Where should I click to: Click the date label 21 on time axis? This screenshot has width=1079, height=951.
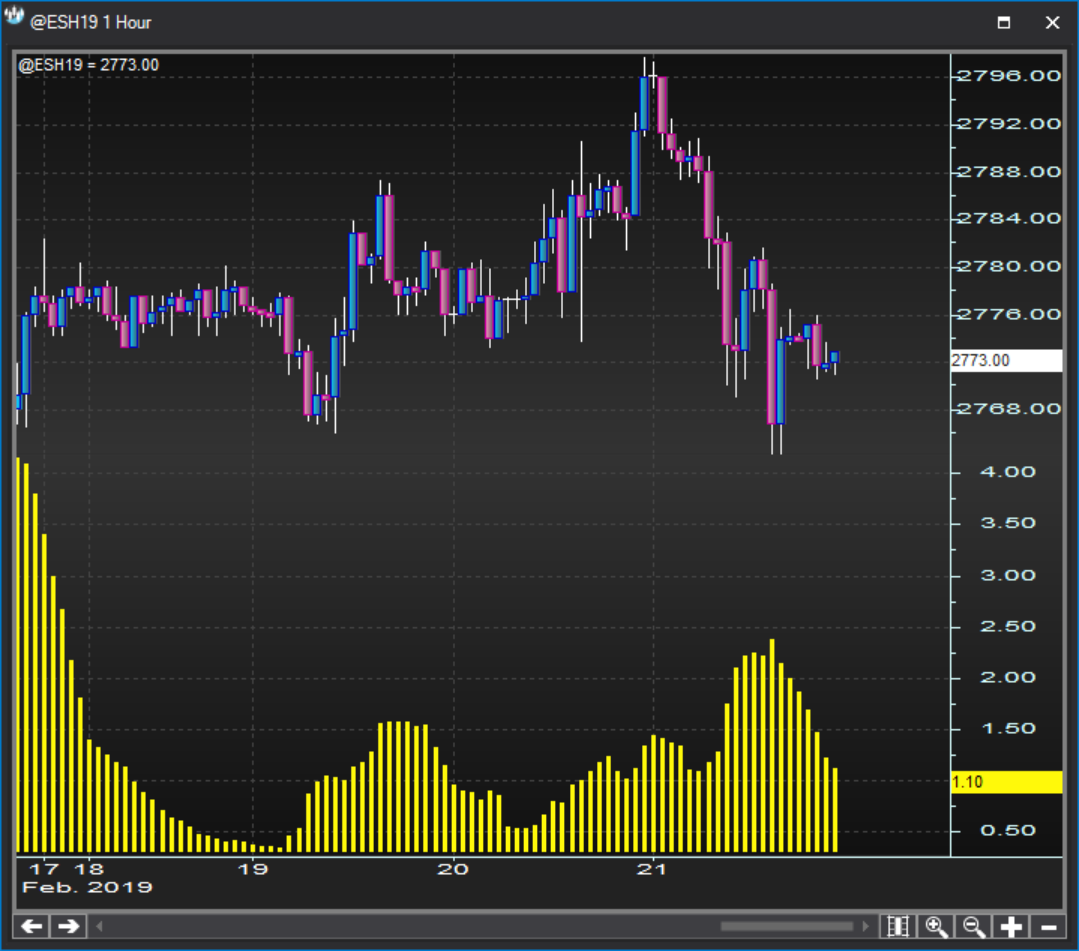pyautogui.click(x=652, y=869)
